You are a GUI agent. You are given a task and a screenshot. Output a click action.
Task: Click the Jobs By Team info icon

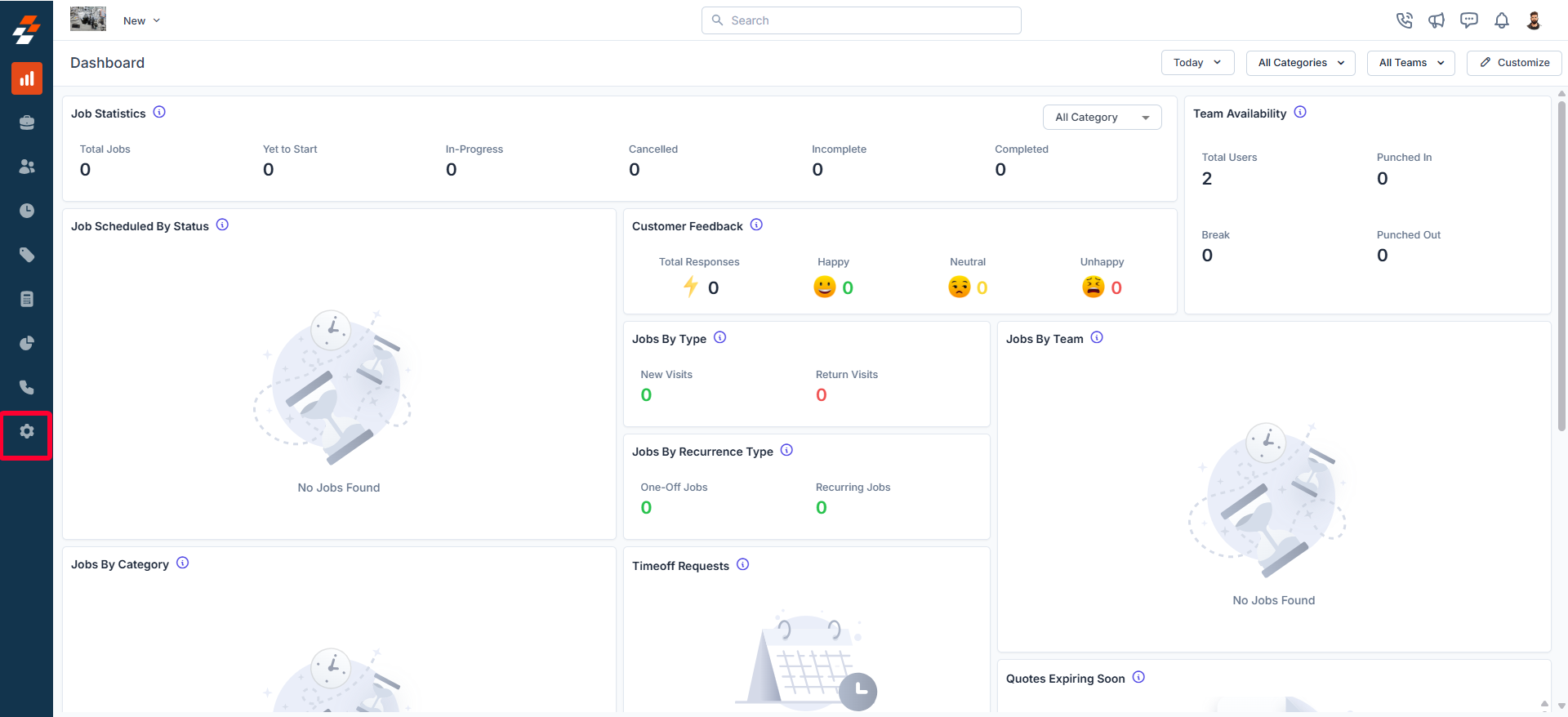tap(1097, 337)
